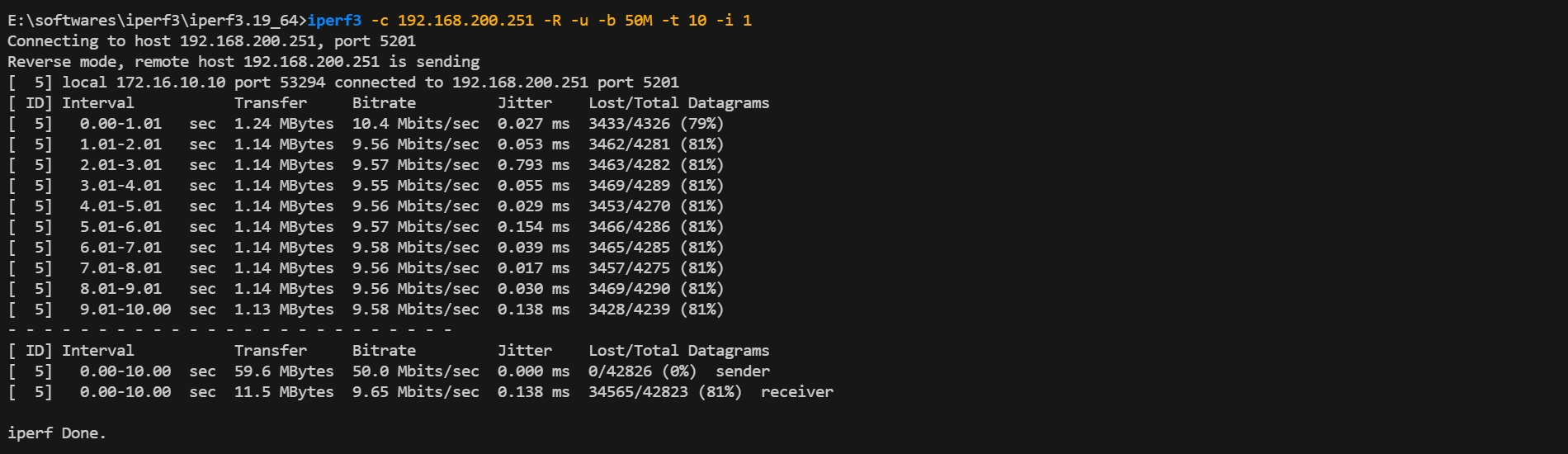Click the 0.793 ms jitter value

(533, 165)
